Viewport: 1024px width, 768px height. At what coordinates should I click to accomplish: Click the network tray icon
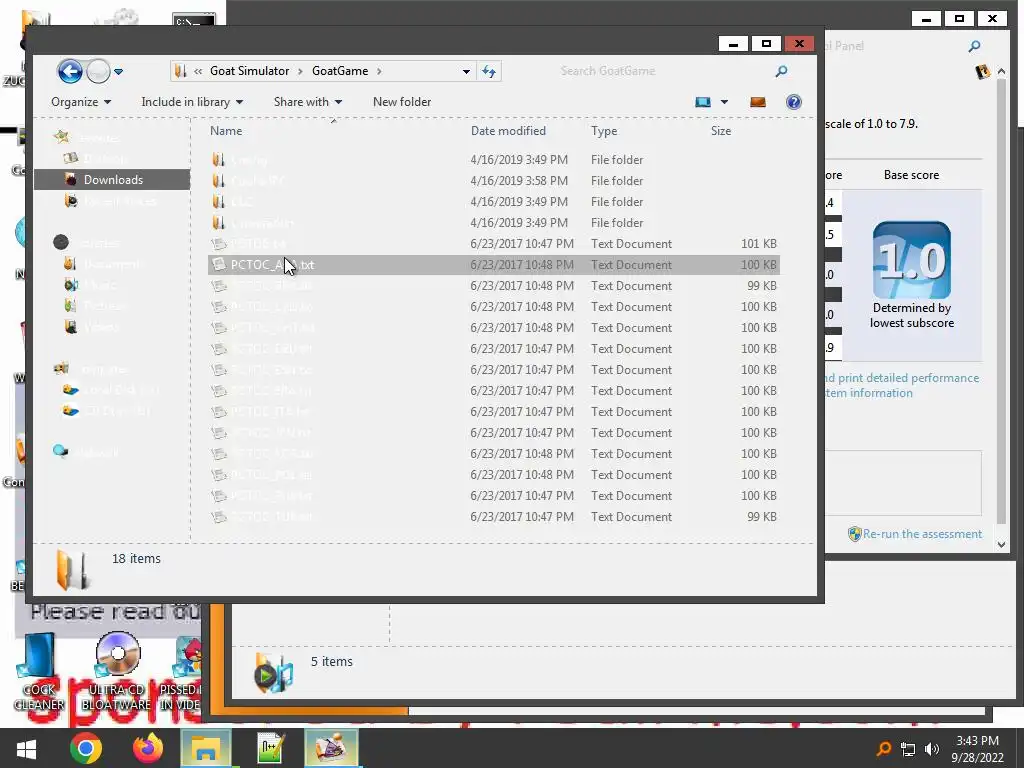coord(908,749)
